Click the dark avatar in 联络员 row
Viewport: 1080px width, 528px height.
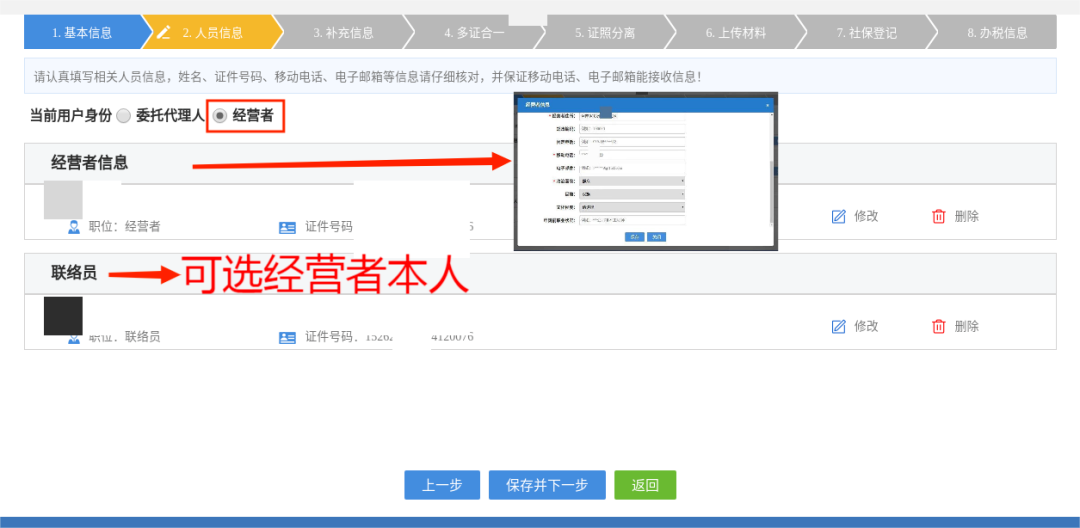pos(63,316)
